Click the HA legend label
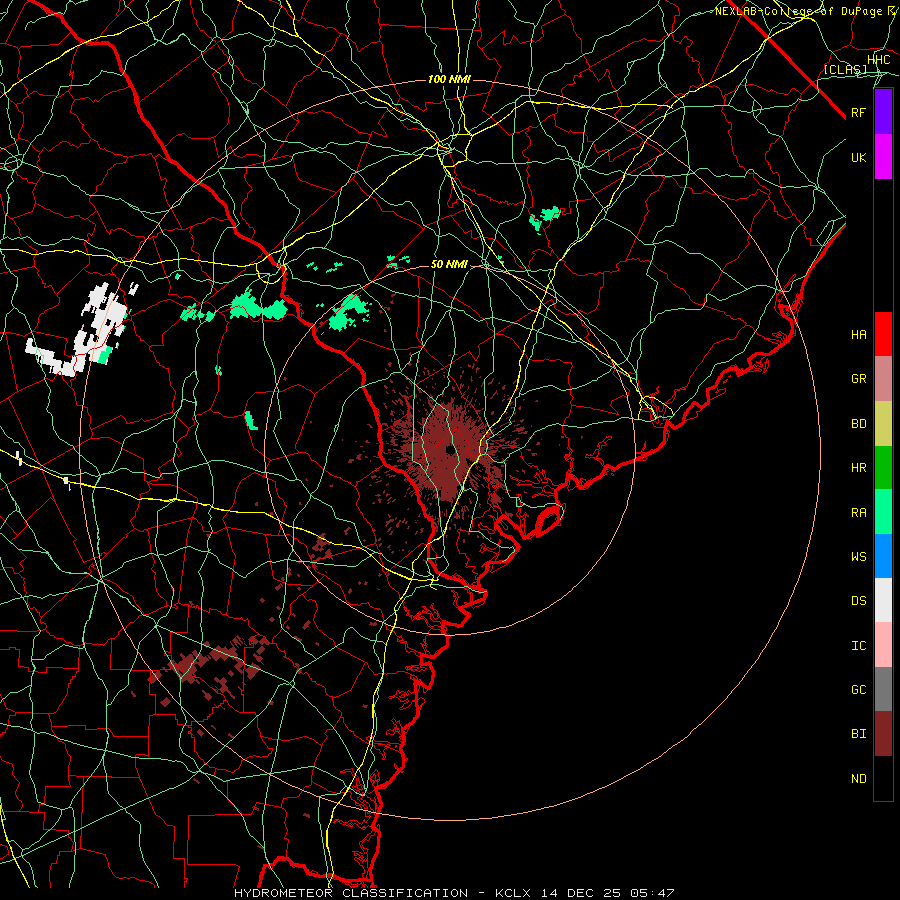Screen dimensions: 900x900 (x=858, y=334)
